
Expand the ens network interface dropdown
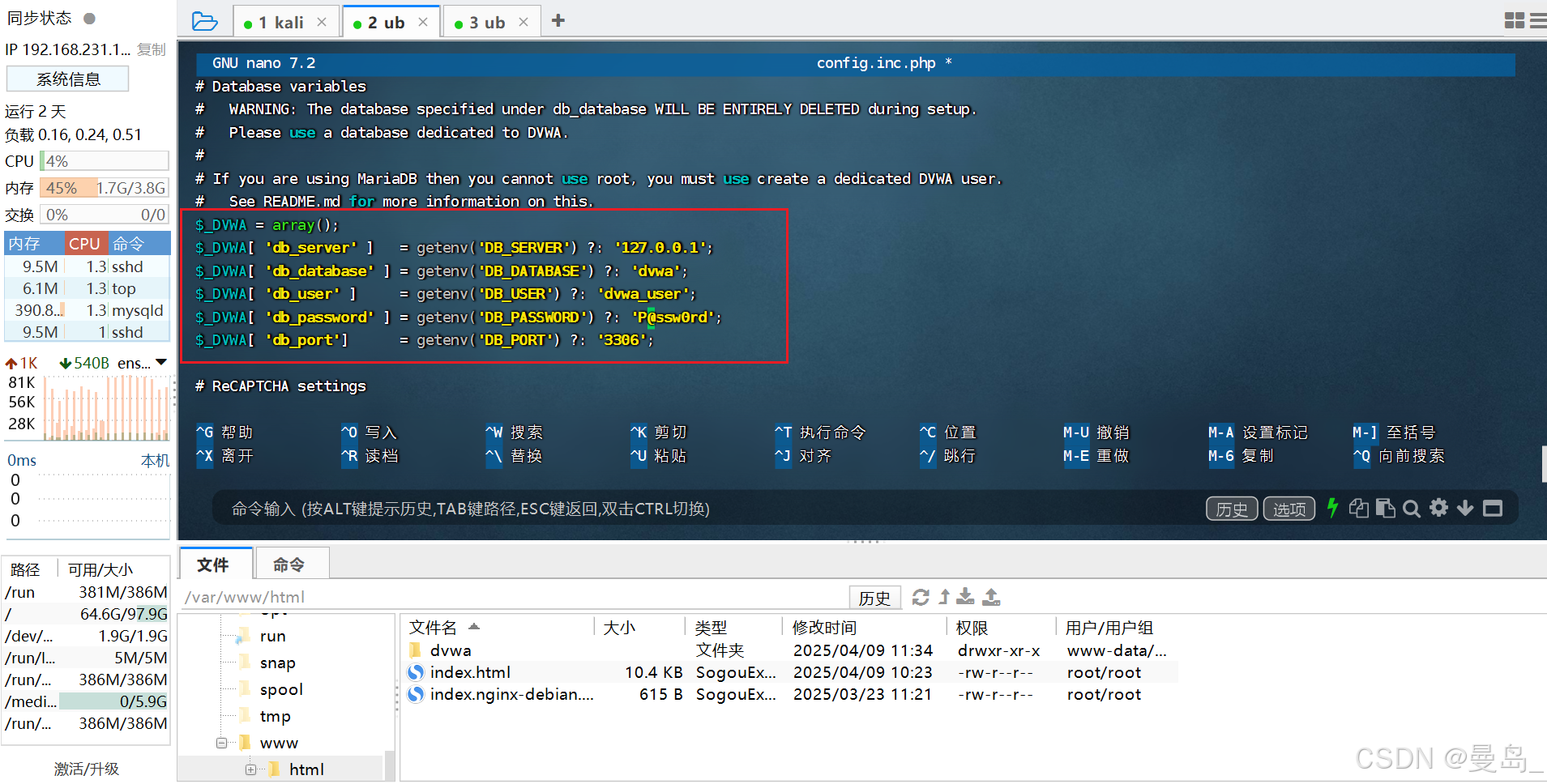[x=161, y=363]
